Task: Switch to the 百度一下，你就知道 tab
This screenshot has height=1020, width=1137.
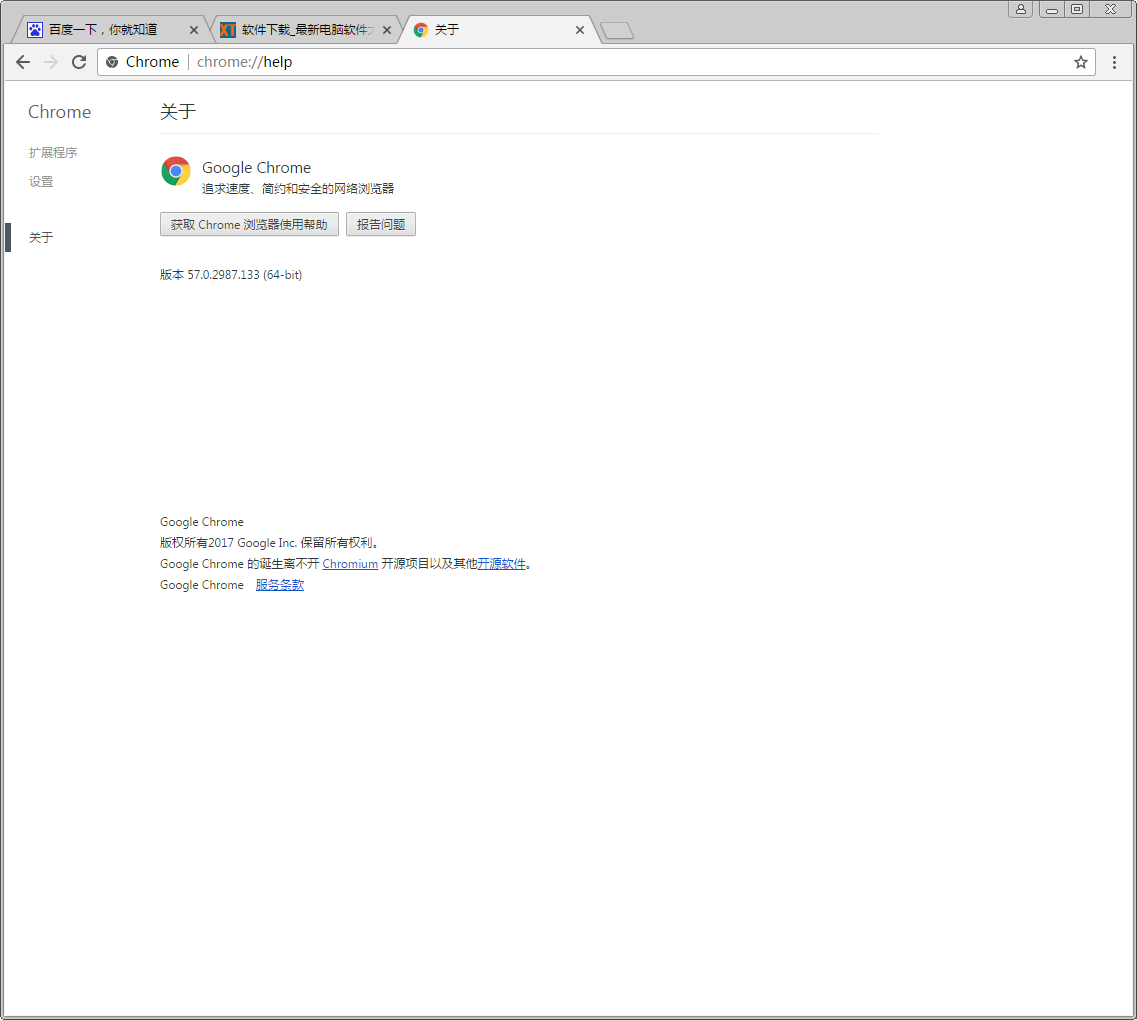Action: (110, 30)
